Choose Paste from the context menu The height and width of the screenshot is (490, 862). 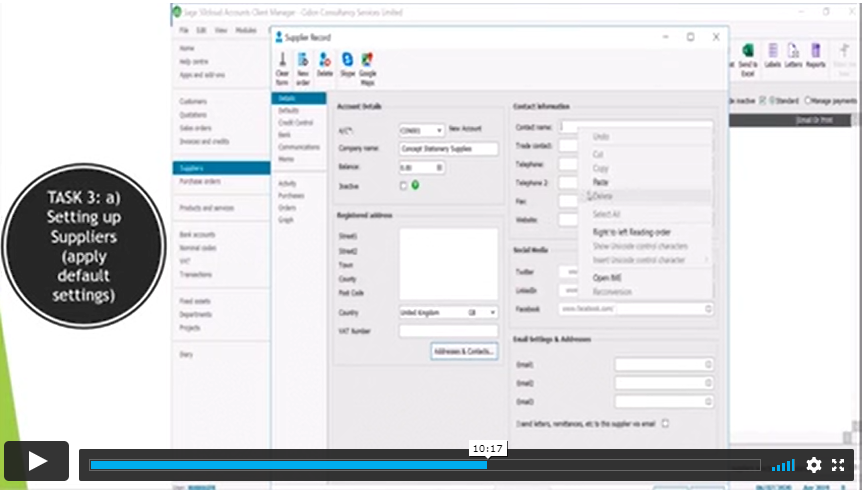(x=600, y=182)
